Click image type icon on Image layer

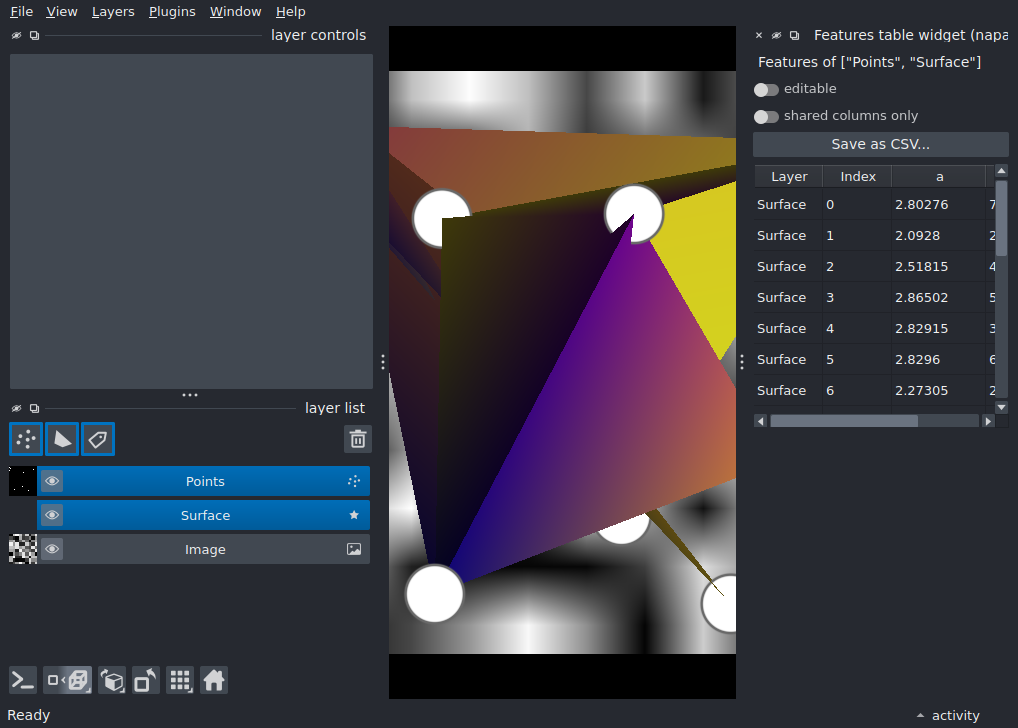pyautogui.click(x=354, y=549)
